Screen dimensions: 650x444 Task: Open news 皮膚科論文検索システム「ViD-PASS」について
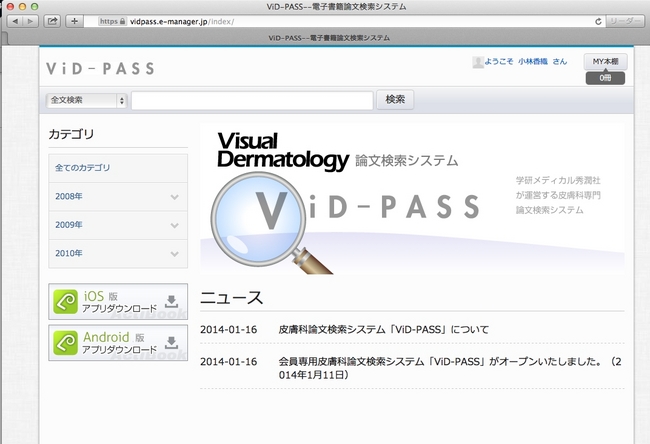[x=383, y=330]
